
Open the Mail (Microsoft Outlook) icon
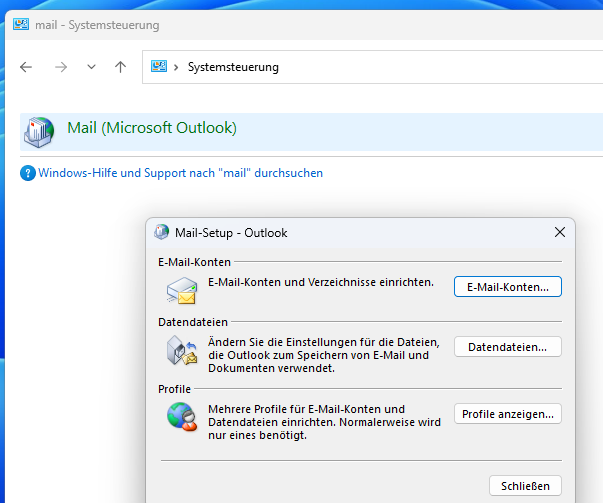[x=39, y=132]
